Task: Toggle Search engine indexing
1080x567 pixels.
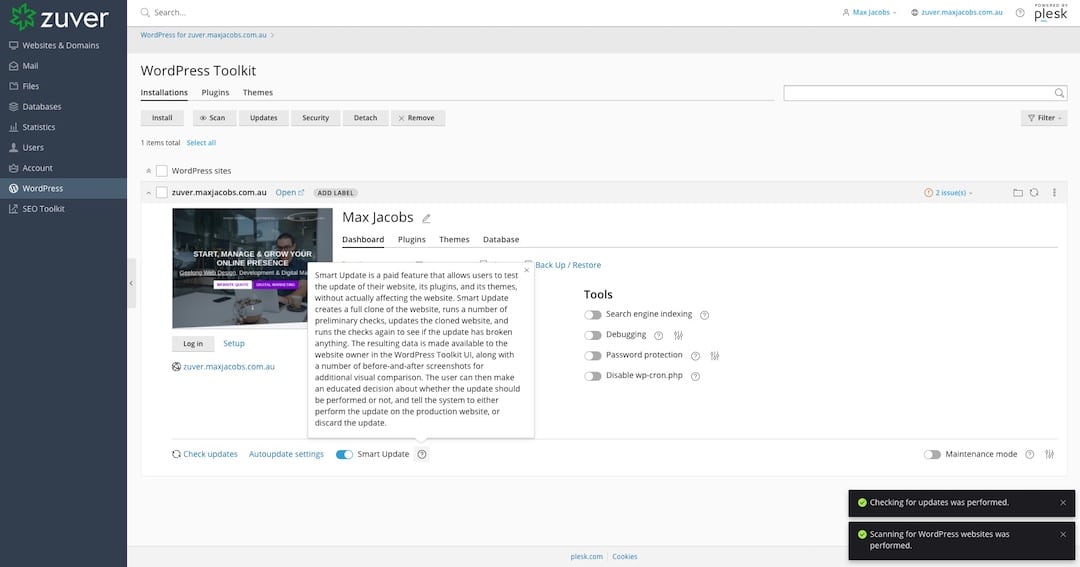Action: tap(592, 315)
